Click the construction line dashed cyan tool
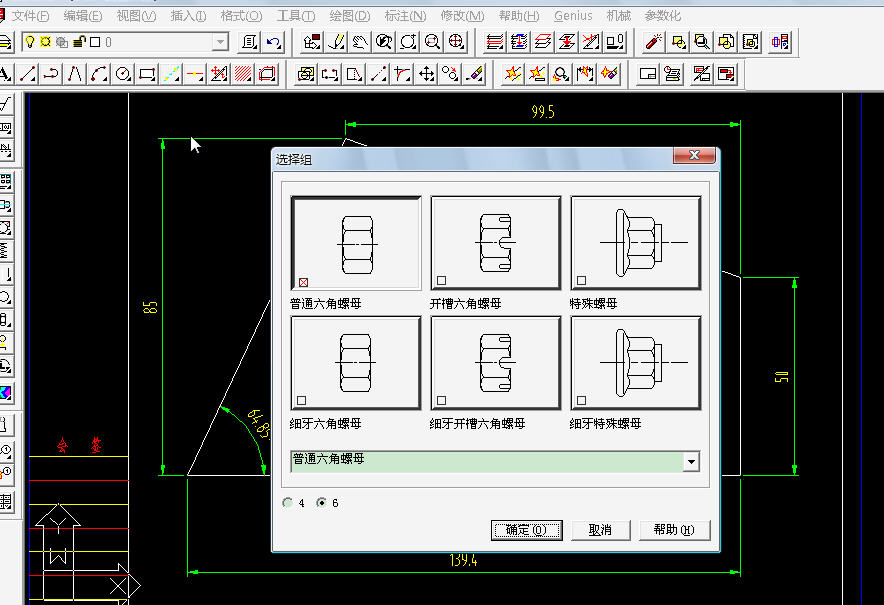 (x=171, y=74)
